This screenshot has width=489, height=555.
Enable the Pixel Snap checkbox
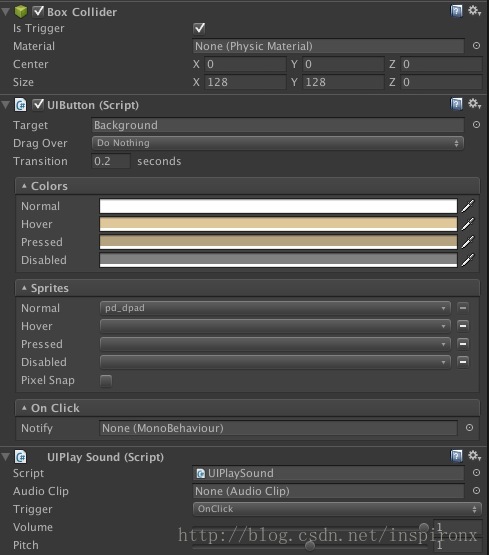click(x=106, y=381)
